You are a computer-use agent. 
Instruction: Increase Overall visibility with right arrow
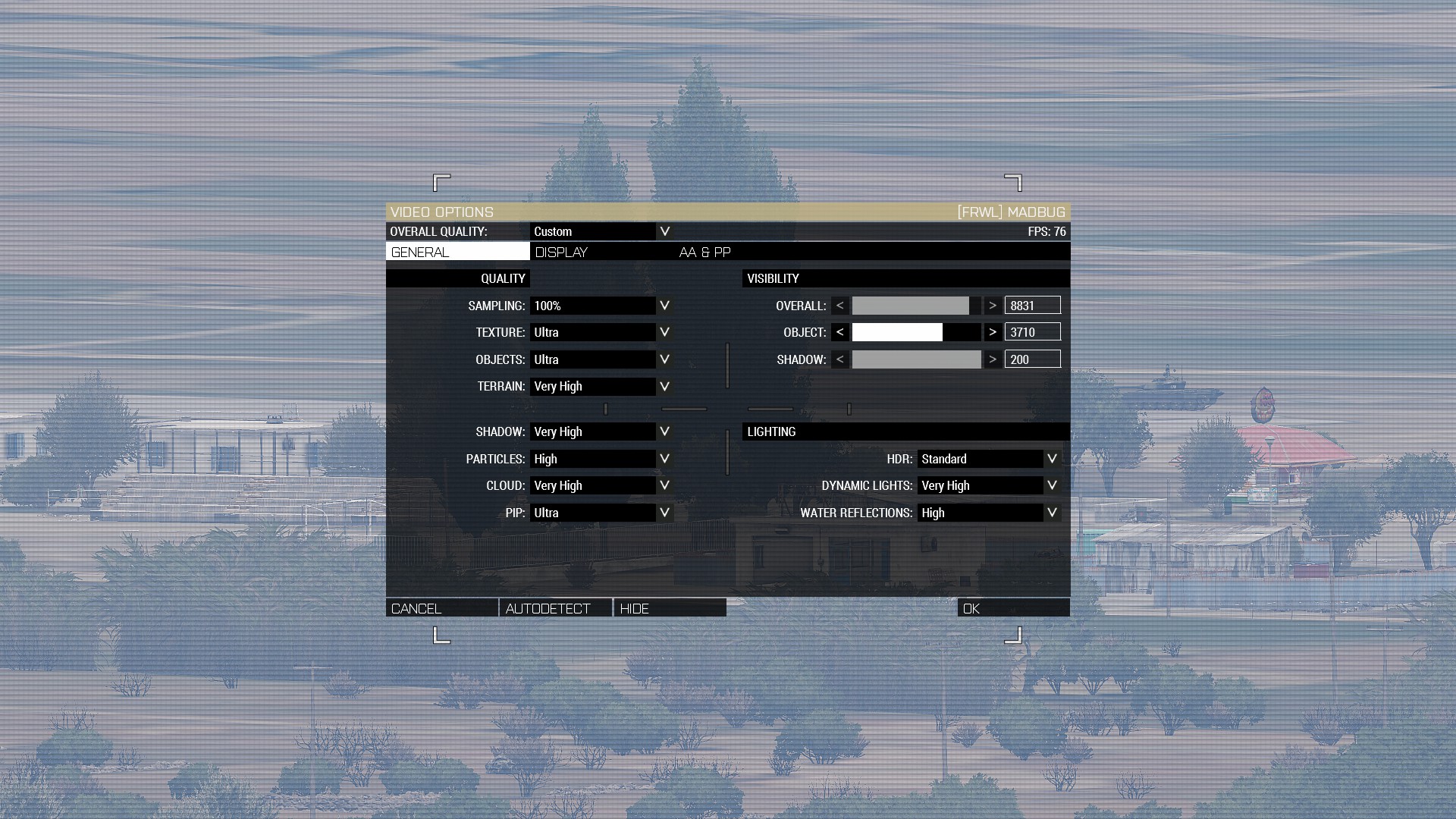click(x=993, y=306)
